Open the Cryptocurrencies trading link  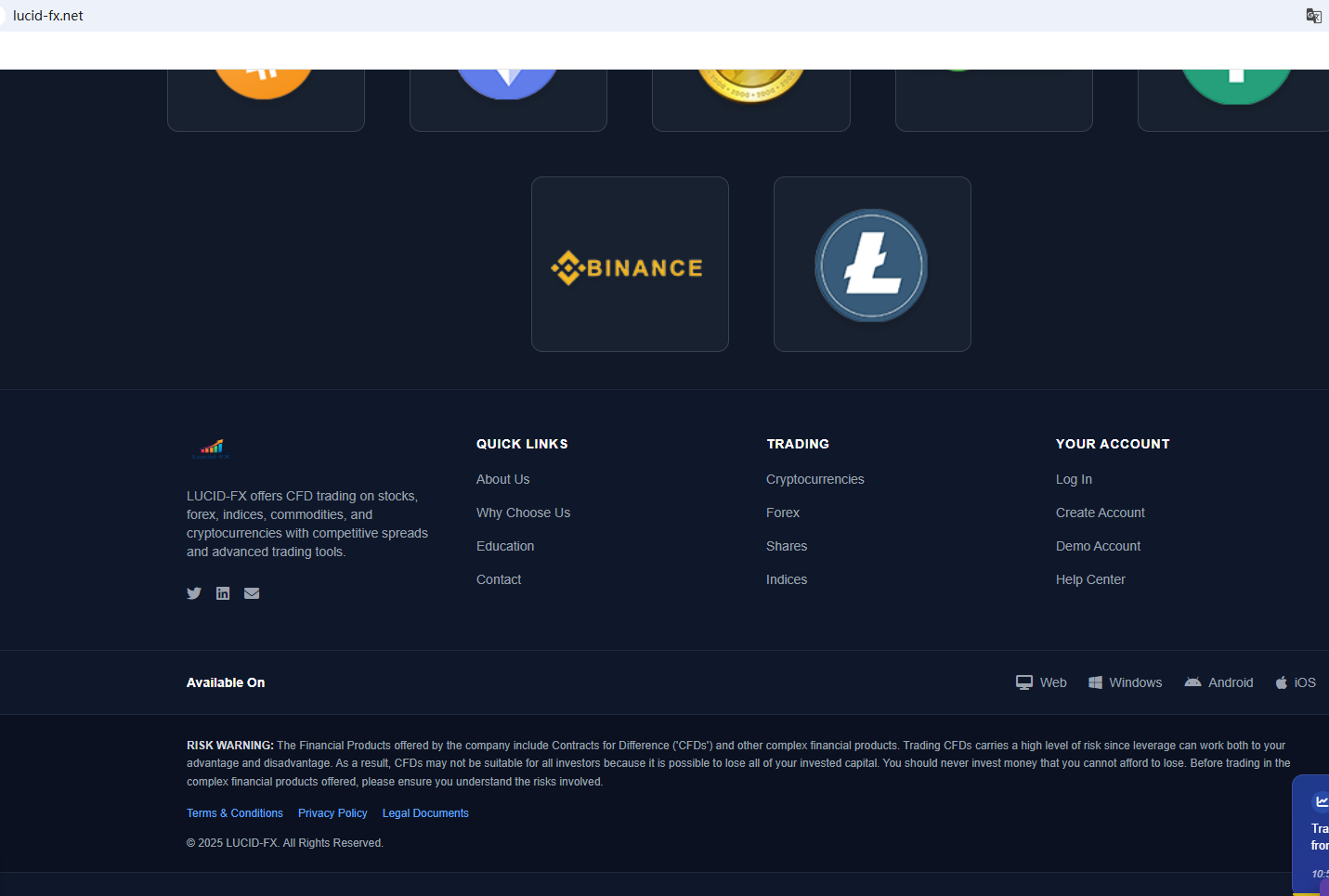pos(815,479)
